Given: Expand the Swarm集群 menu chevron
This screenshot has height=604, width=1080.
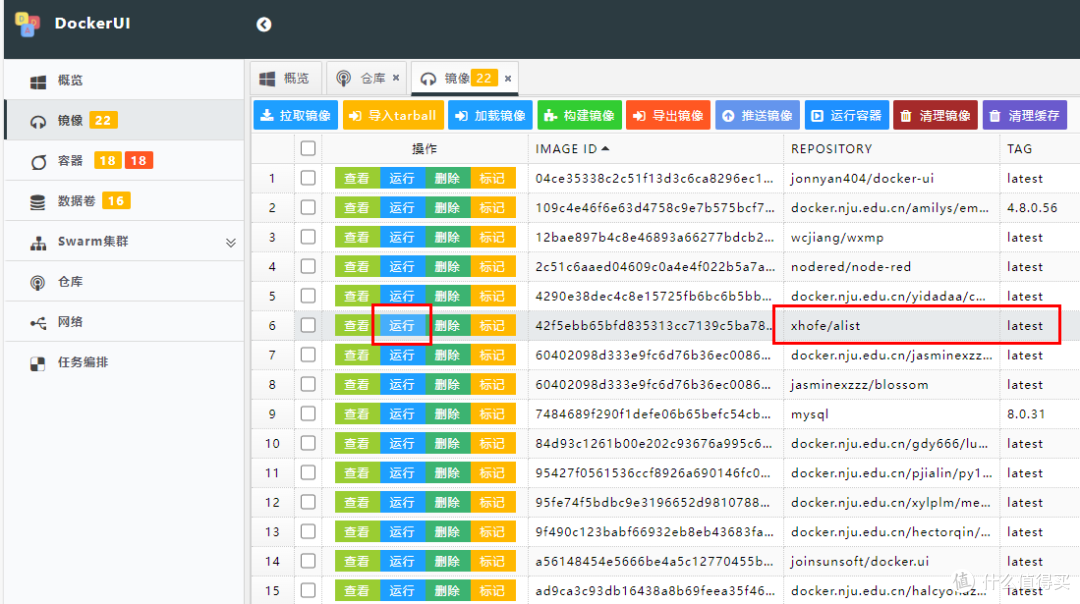Looking at the screenshot, I should [x=231, y=241].
